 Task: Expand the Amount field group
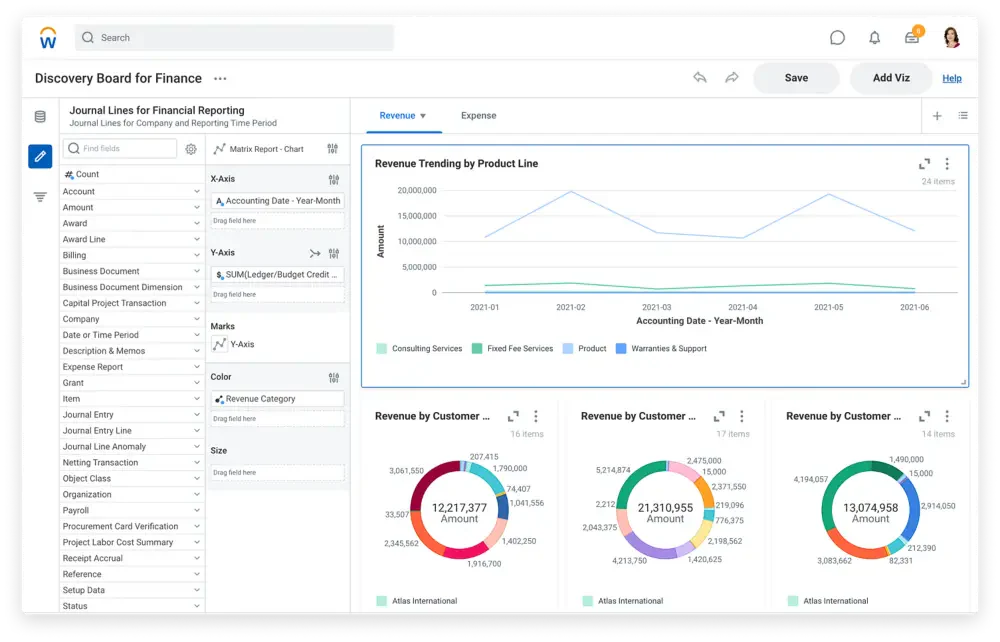coord(197,207)
